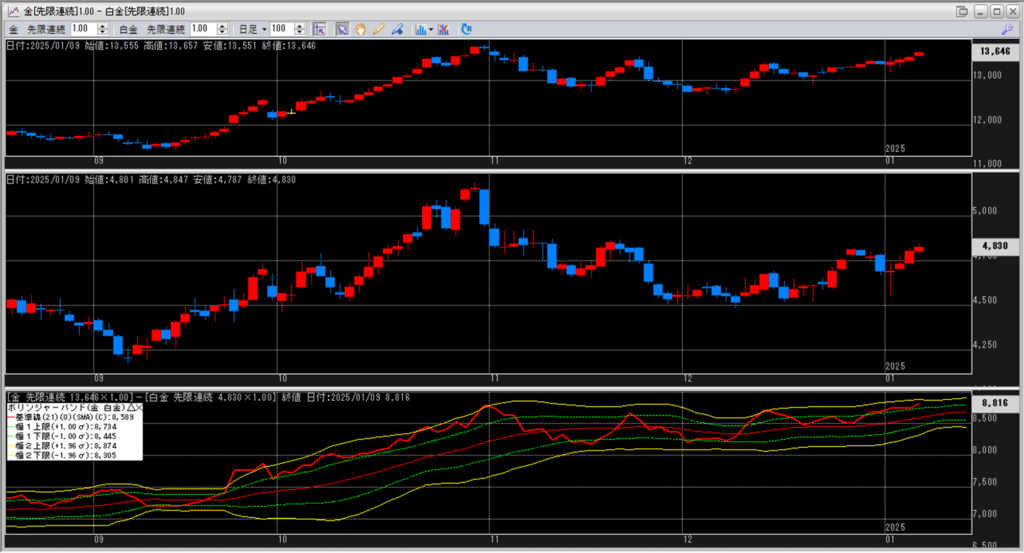Click the 13,646 current price marker on gold chart
The width and height of the screenshot is (1024, 553).
click(x=995, y=51)
